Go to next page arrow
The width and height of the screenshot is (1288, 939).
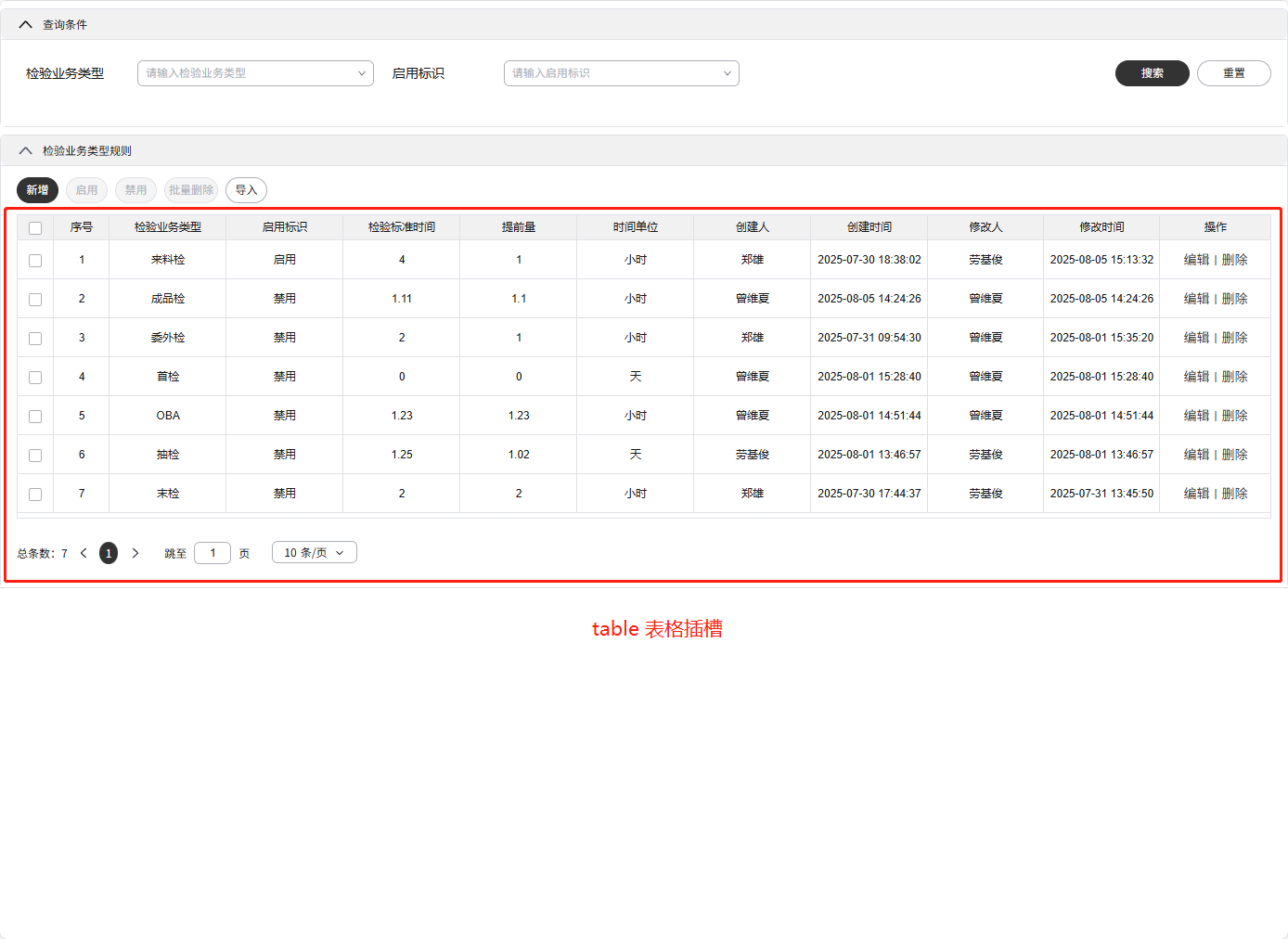point(135,553)
